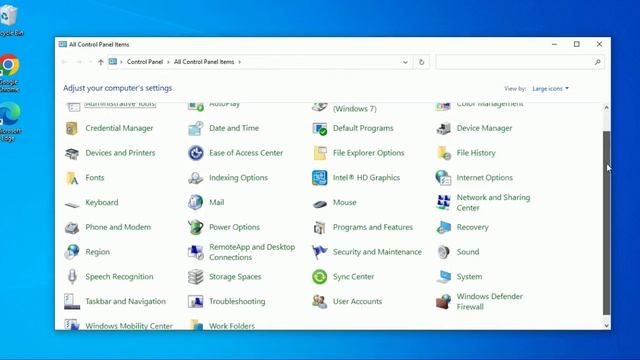Viewport: 640px width, 360px height.
Task: Open File History icon
Action: pos(443,153)
